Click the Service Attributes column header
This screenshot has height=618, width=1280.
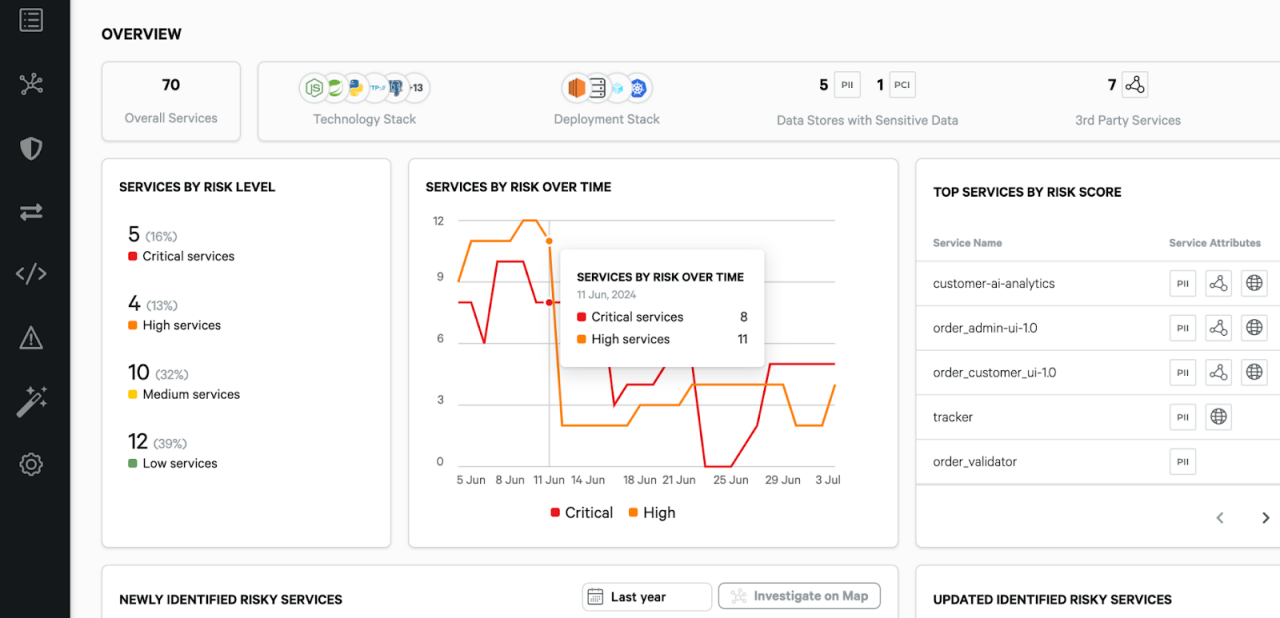[x=1215, y=243]
